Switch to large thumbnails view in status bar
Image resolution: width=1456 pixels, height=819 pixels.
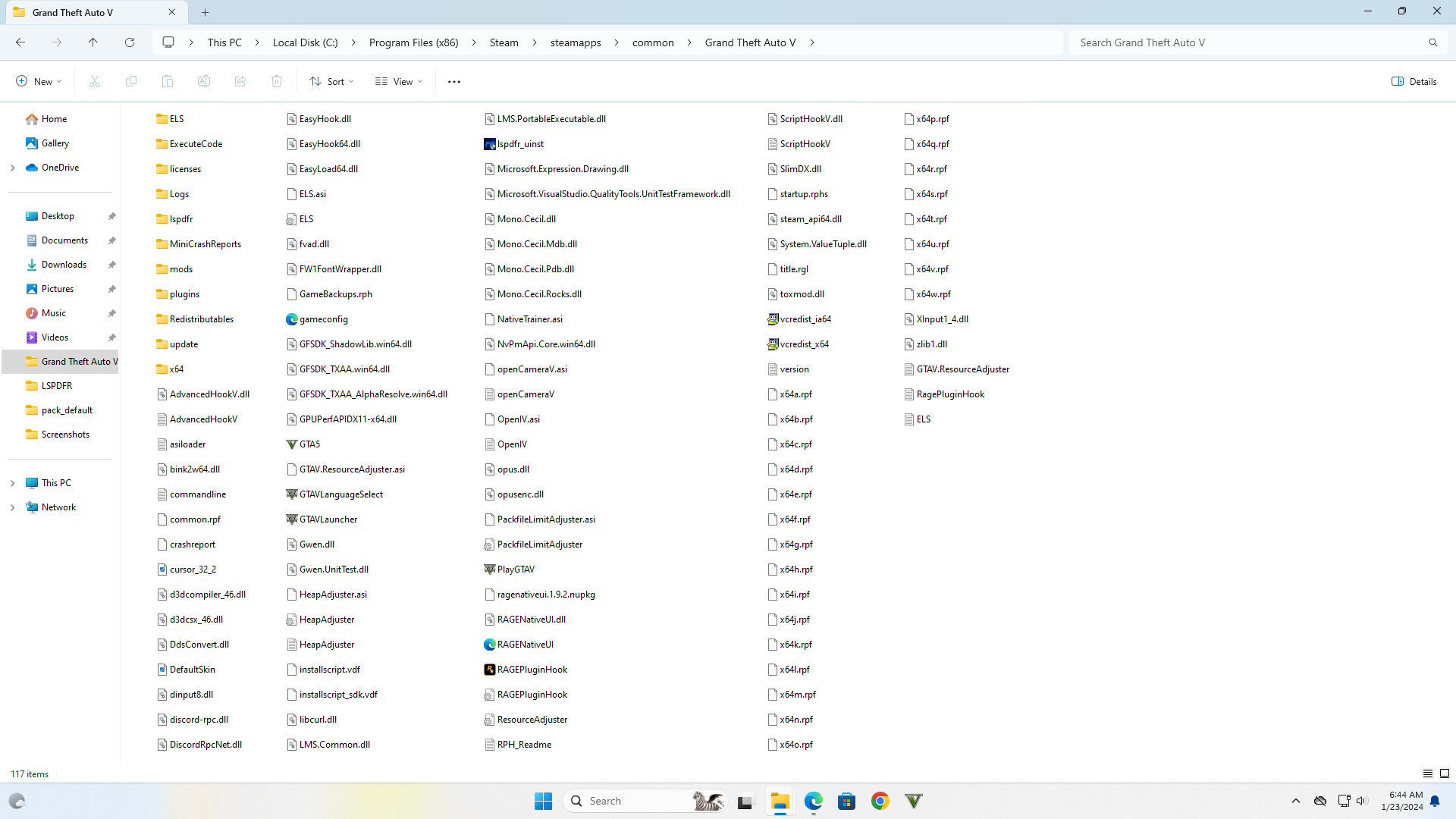[x=1445, y=773]
